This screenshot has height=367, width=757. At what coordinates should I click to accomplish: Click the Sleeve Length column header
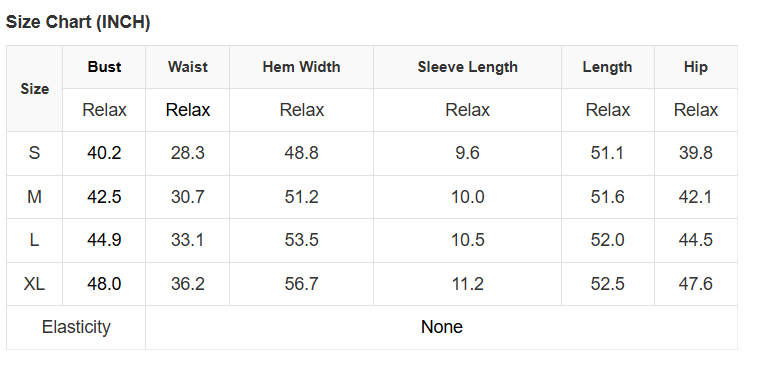pyautogui.click(x=467, y=67)
